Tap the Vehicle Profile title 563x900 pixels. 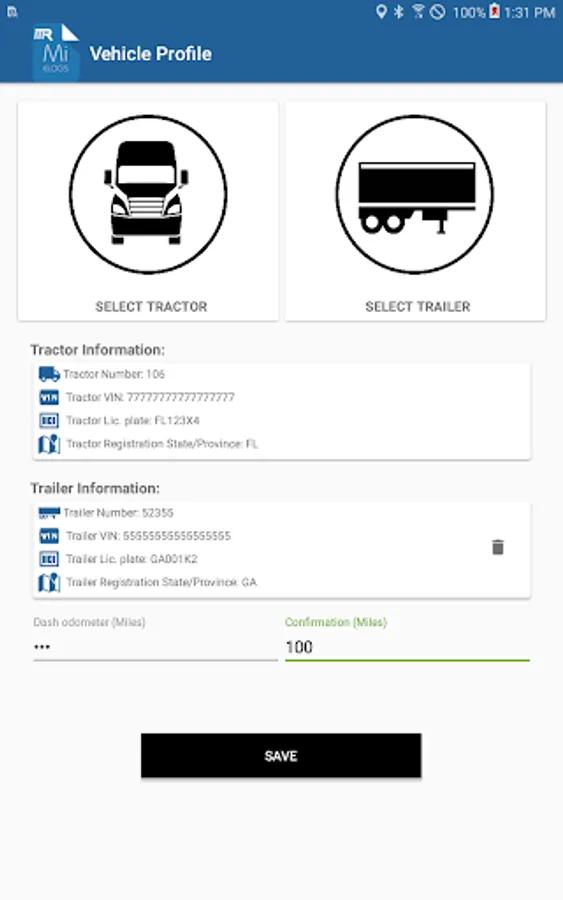tap(150, 54)
